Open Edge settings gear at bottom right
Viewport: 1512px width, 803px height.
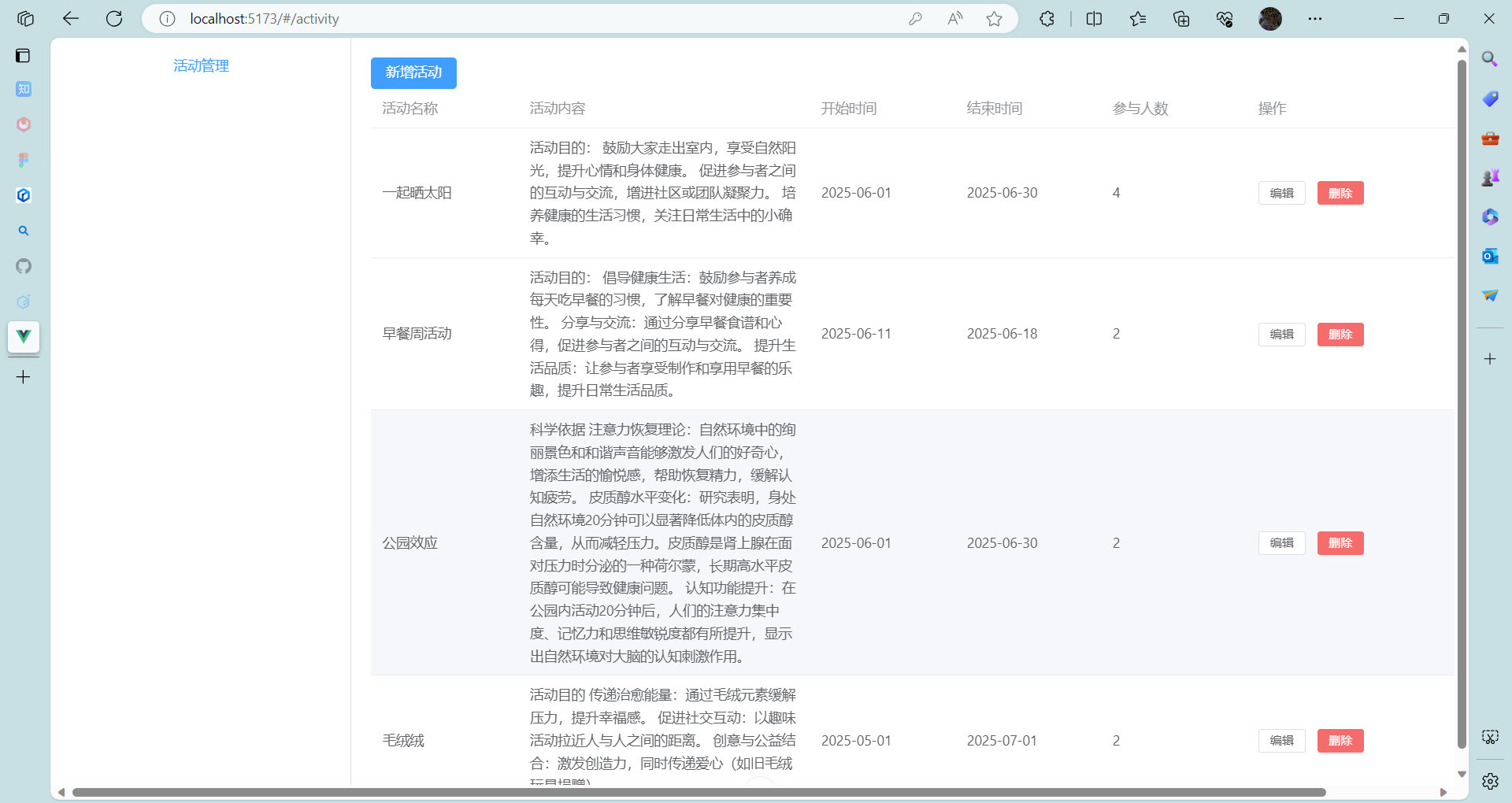click(1490, 781)
